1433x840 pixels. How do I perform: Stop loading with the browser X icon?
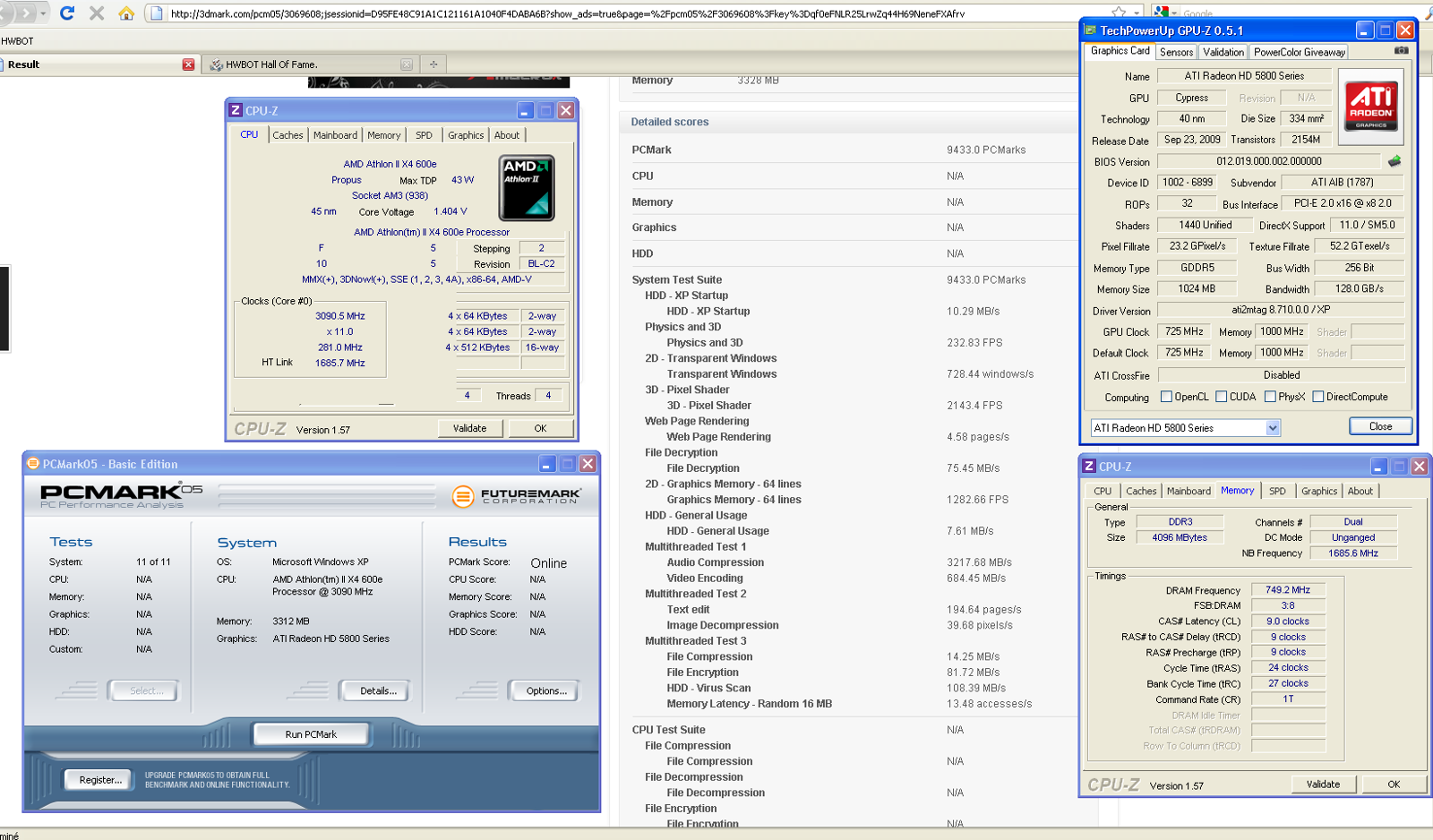click(x=97, y=13)
